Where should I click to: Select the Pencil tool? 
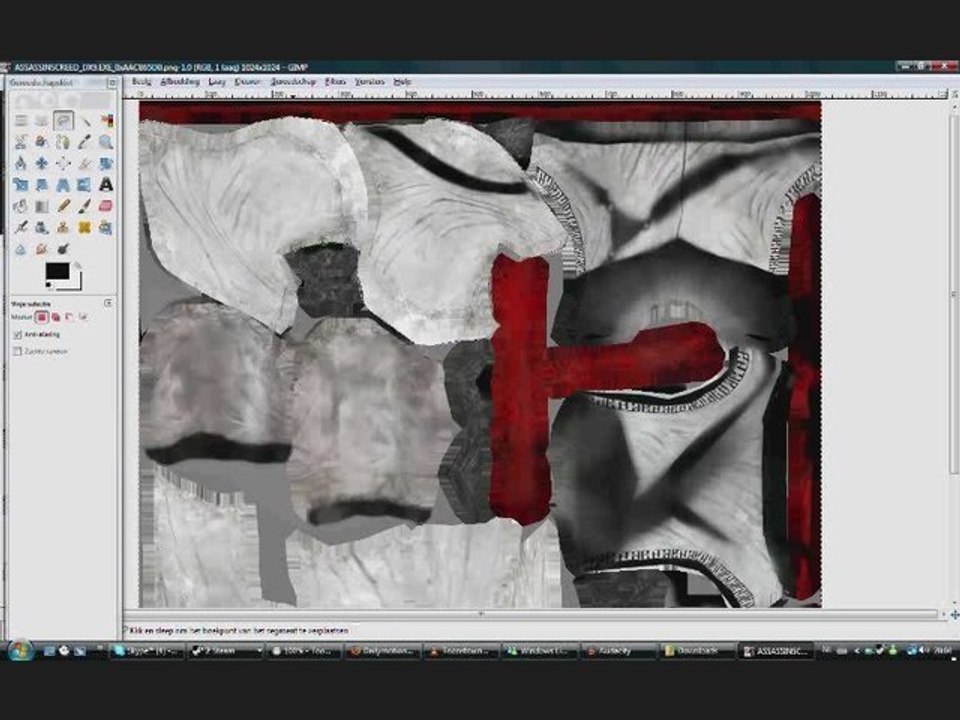click(x=63, y=206)
